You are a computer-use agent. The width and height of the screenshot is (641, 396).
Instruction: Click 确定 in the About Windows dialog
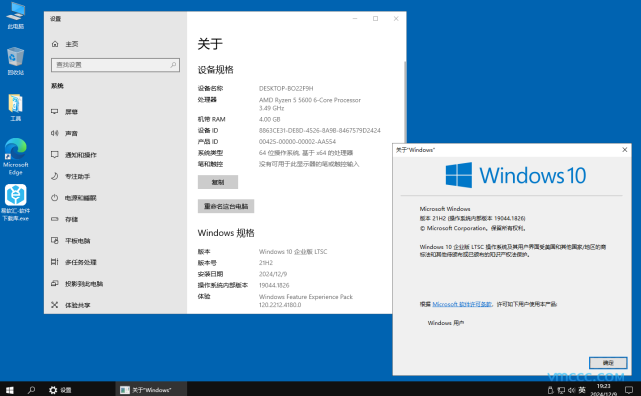click(x=608, y=362)
